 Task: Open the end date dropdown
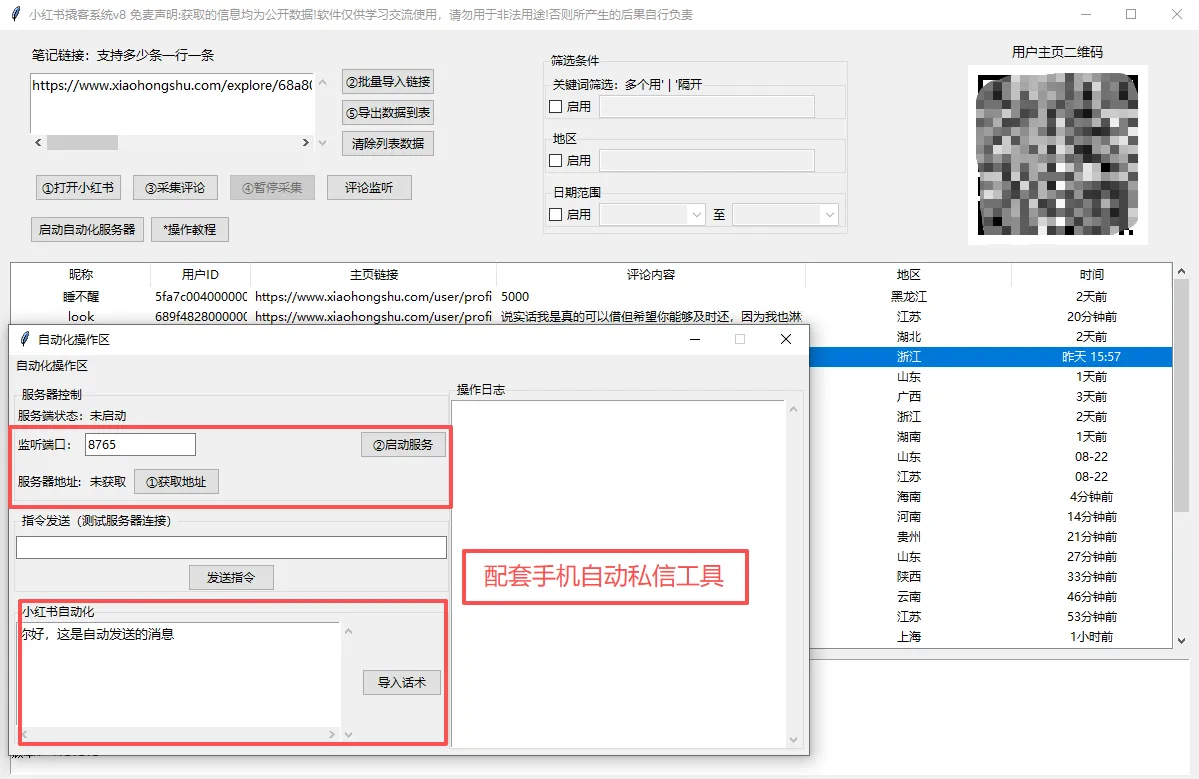pyautogui.click(x=828, y=215)
